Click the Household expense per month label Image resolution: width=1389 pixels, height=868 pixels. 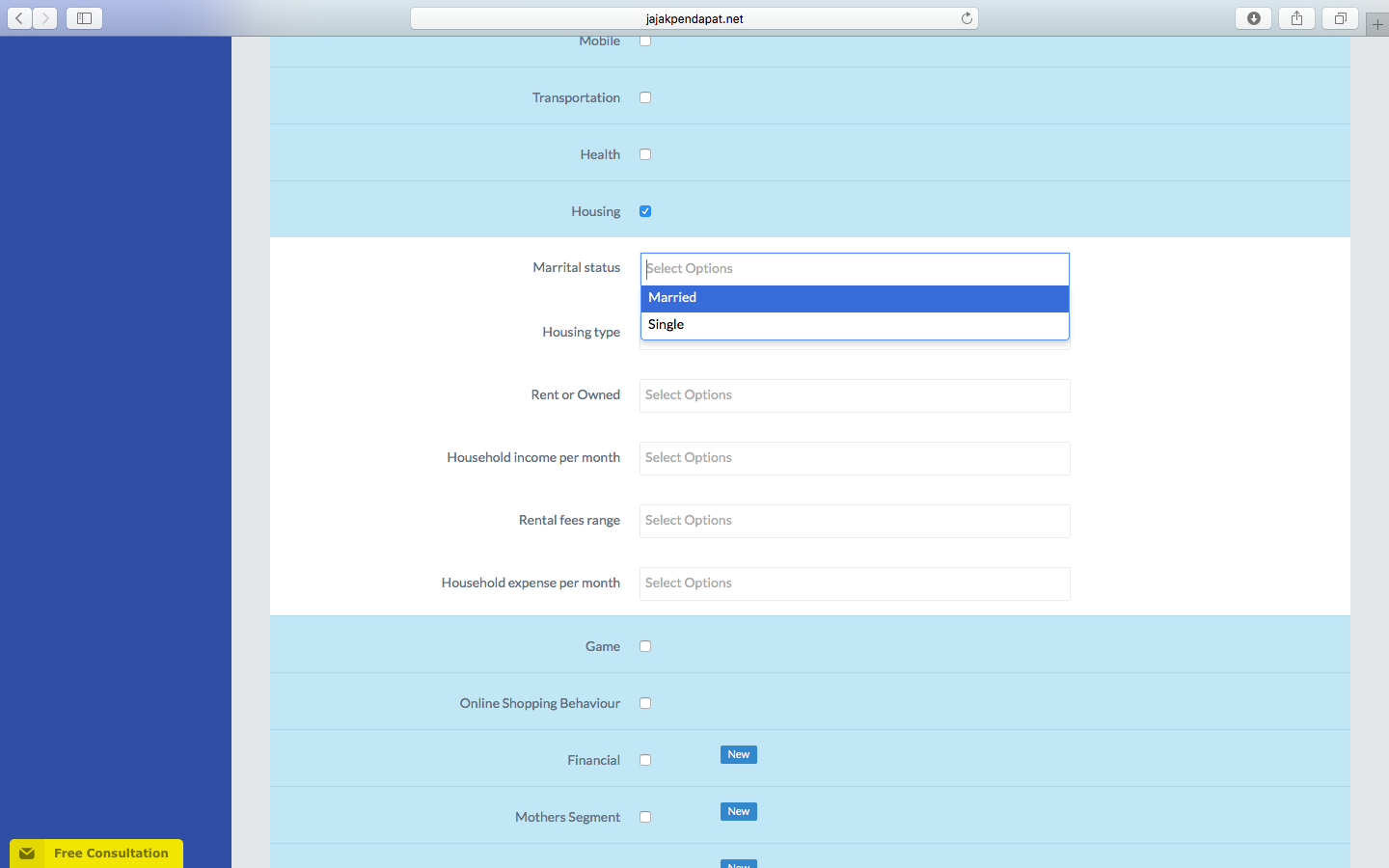531,583
